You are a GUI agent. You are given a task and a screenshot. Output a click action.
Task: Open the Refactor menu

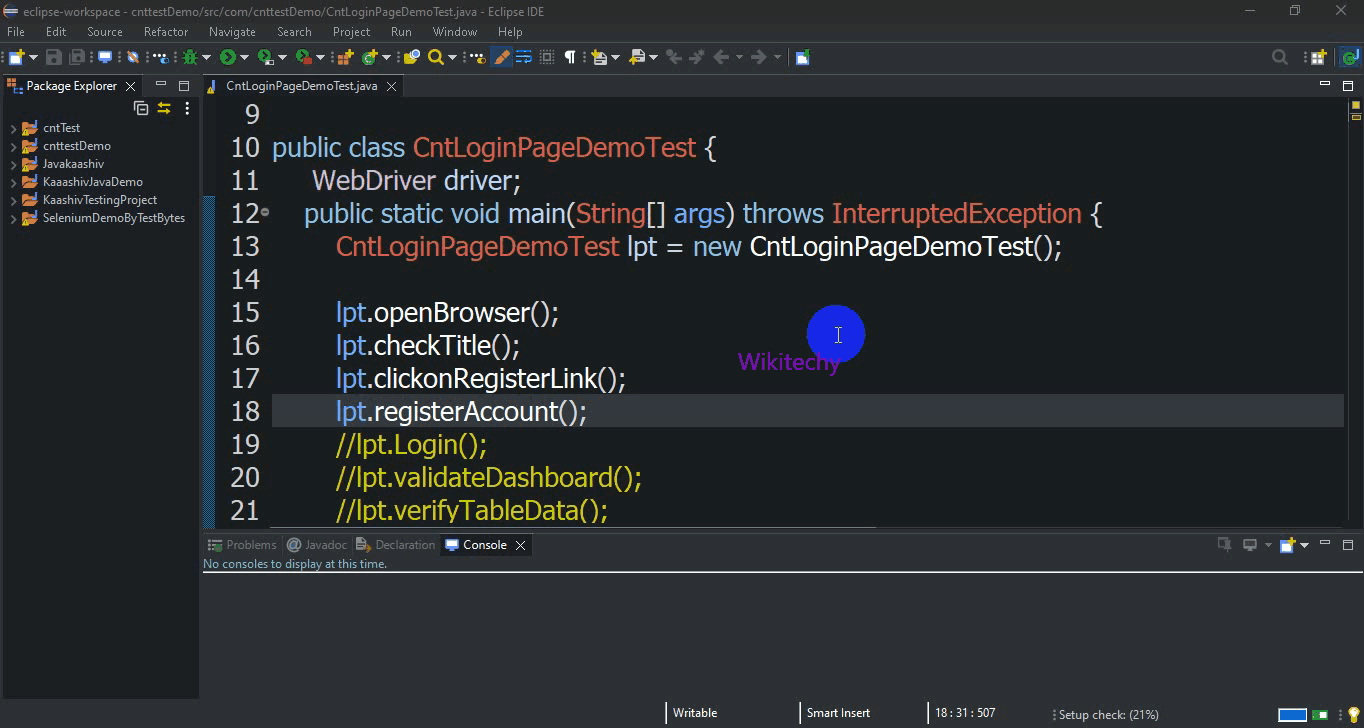click(166, 32)
